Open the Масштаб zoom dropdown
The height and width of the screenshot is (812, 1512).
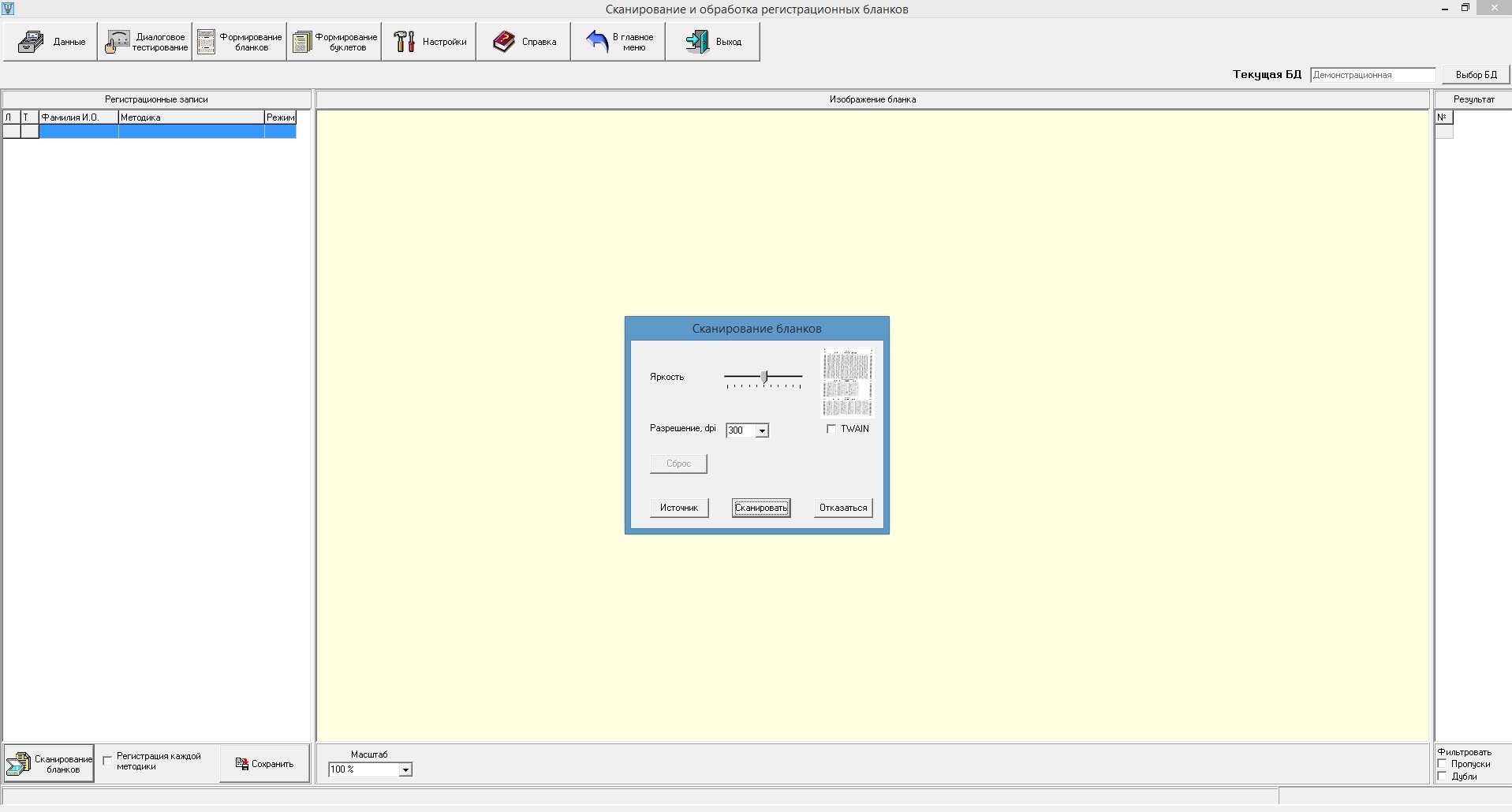(405, 769)
